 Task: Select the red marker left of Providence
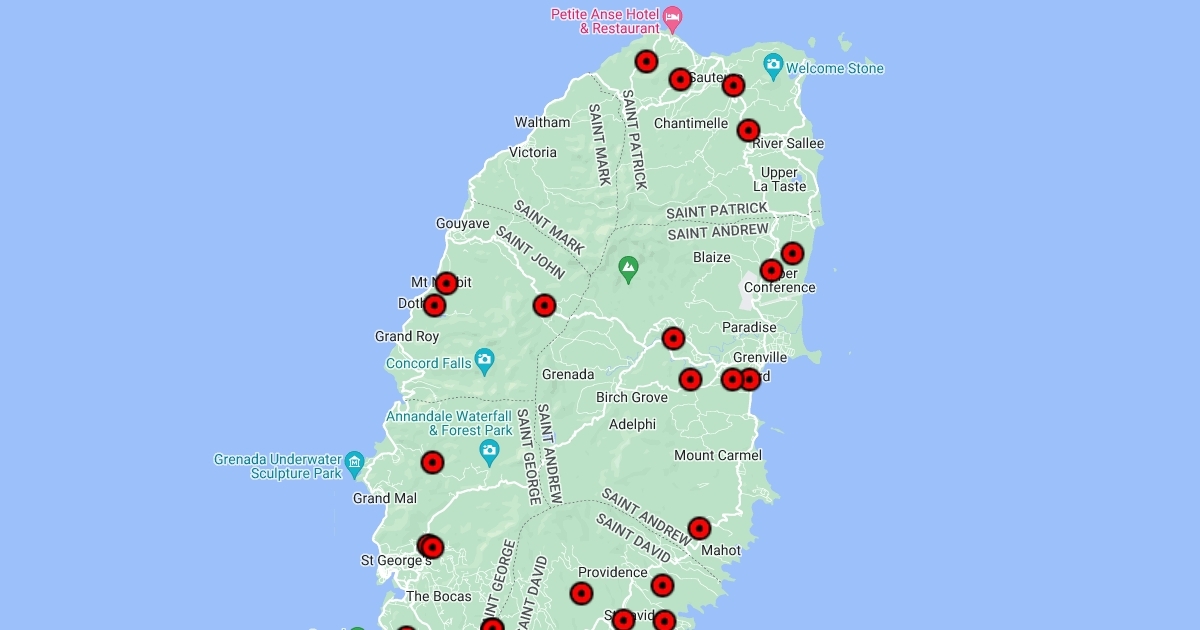coord(581,593)
